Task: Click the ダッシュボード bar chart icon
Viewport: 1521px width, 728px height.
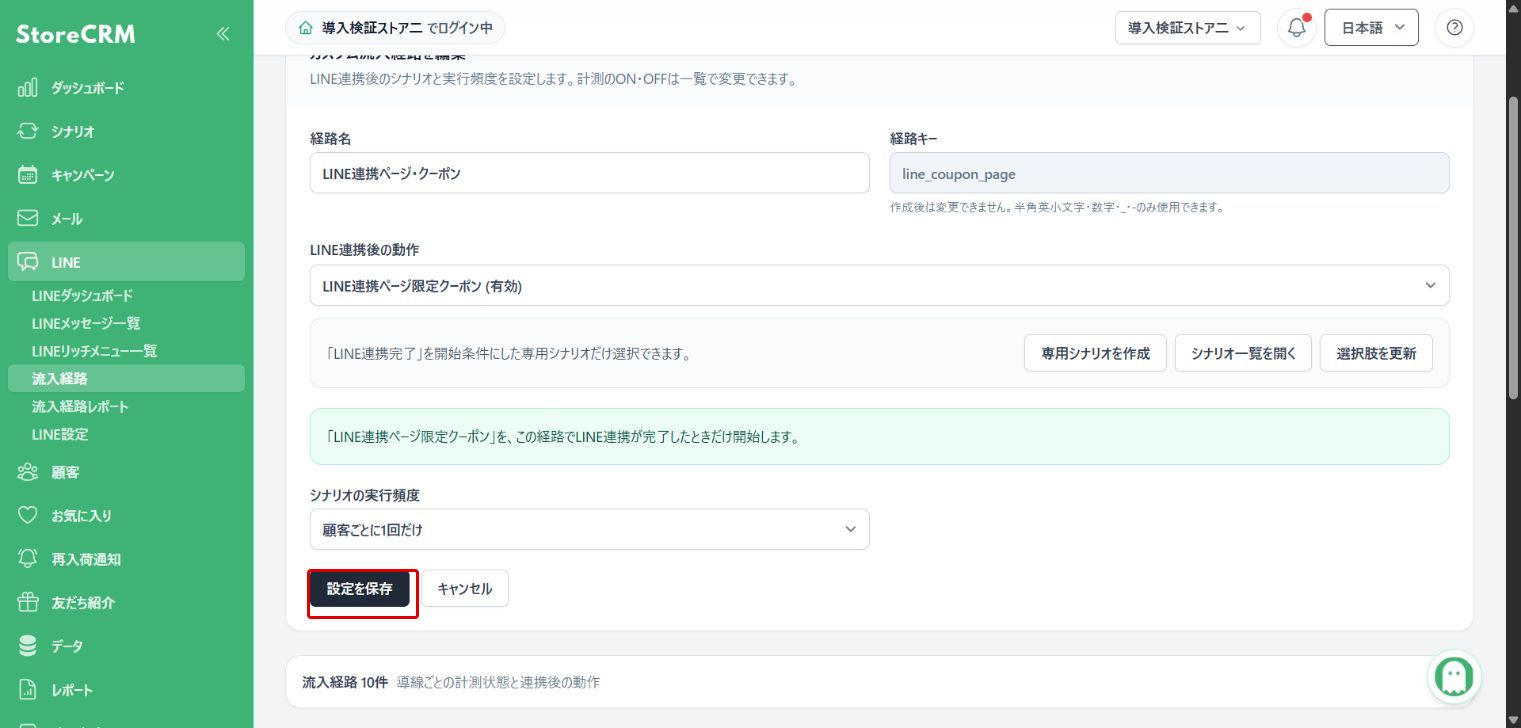Action: [x=28, y=88]
